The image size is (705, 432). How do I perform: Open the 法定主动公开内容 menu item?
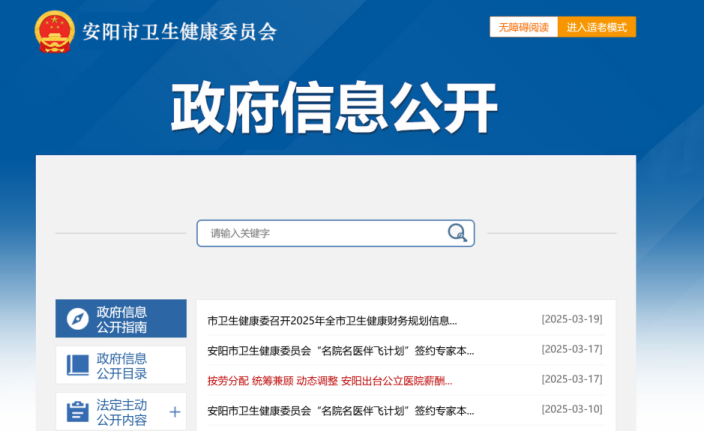[121, 411]
